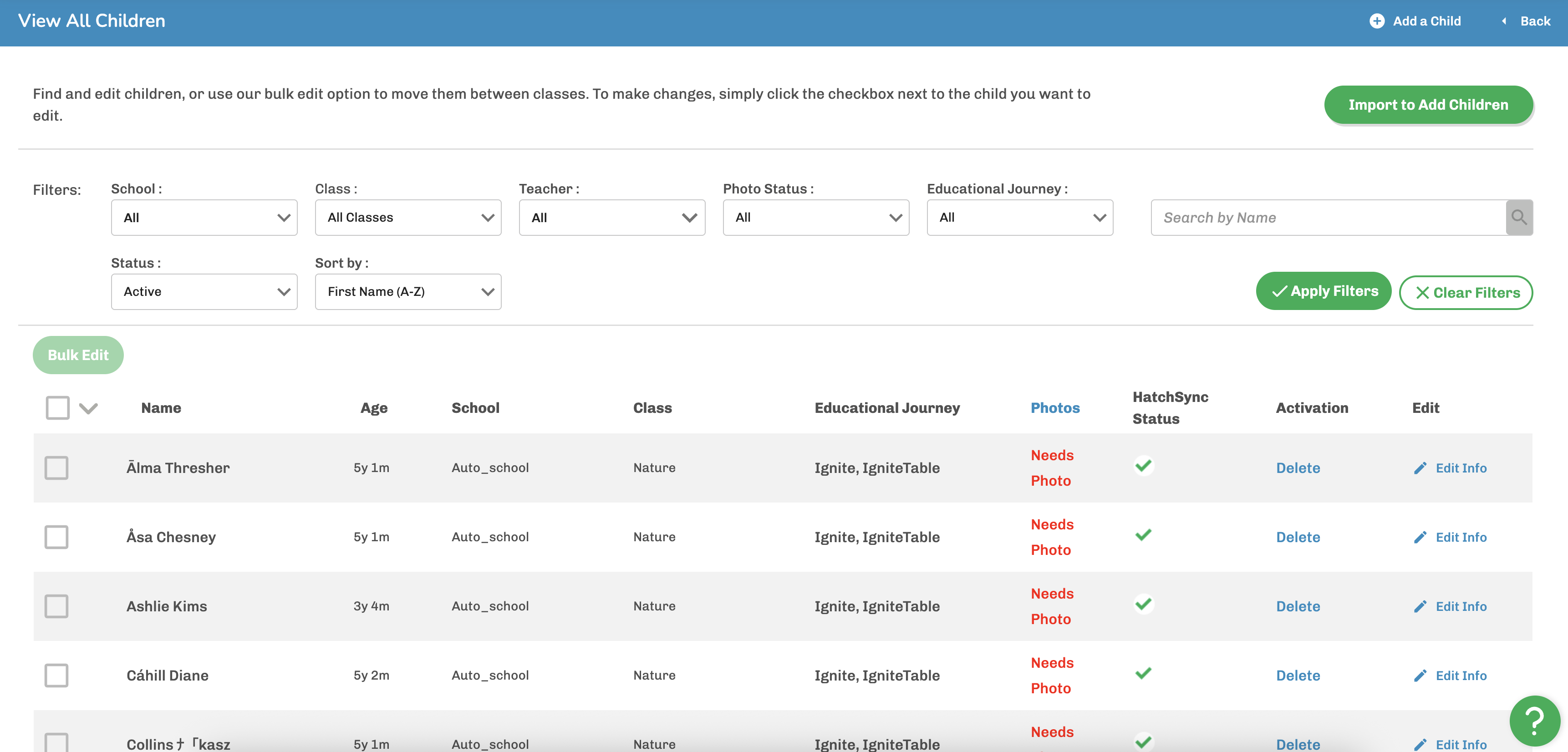Check the box for Åsa Chesney
This screenshot has height=752, width=1568.
tap(56, 537)
